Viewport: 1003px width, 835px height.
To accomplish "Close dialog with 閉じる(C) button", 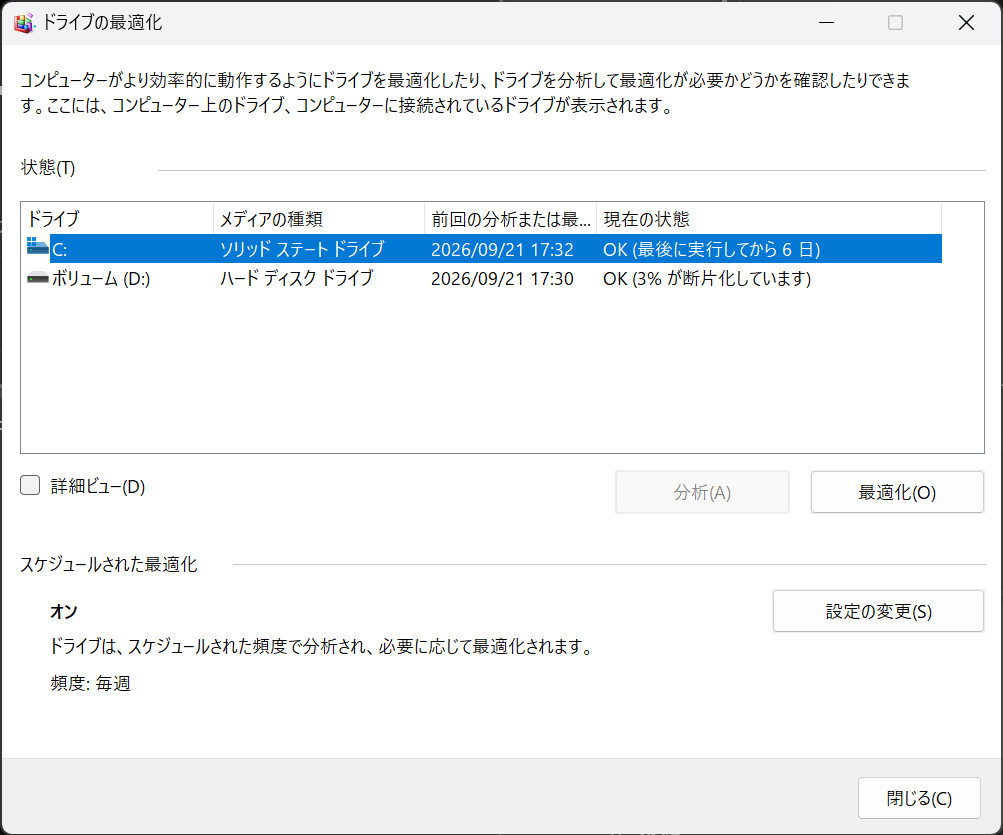I will pyautogui.click(x=919, y=798).
